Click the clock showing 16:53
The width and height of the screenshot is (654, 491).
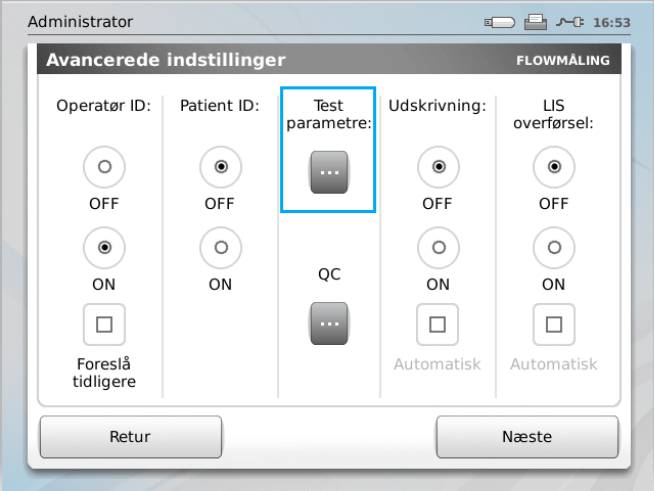pyautogui.click(x=611, y=22)
